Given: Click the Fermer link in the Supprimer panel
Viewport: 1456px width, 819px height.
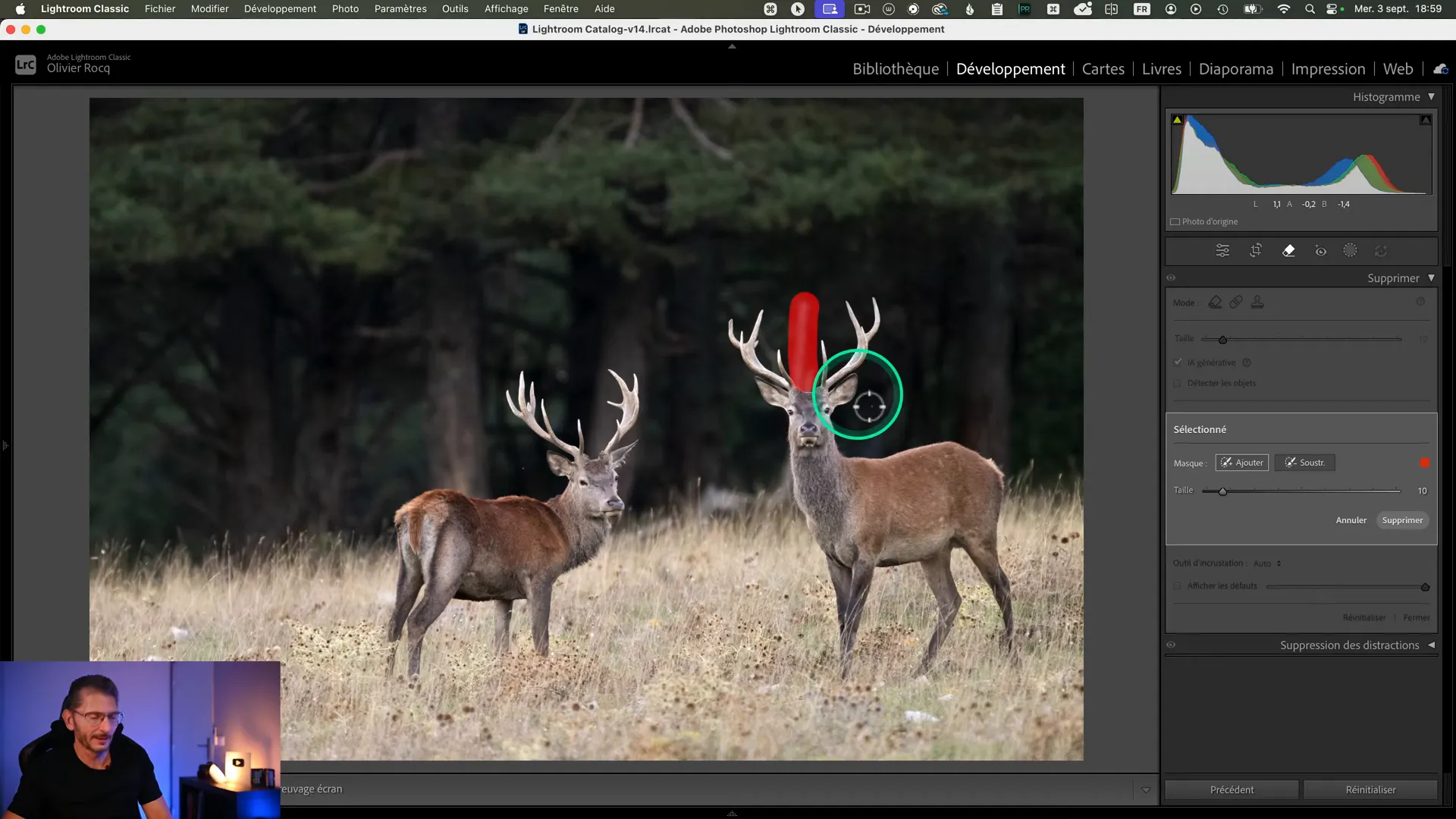Looking at the screenshot, I should (x=1416, y=617).
